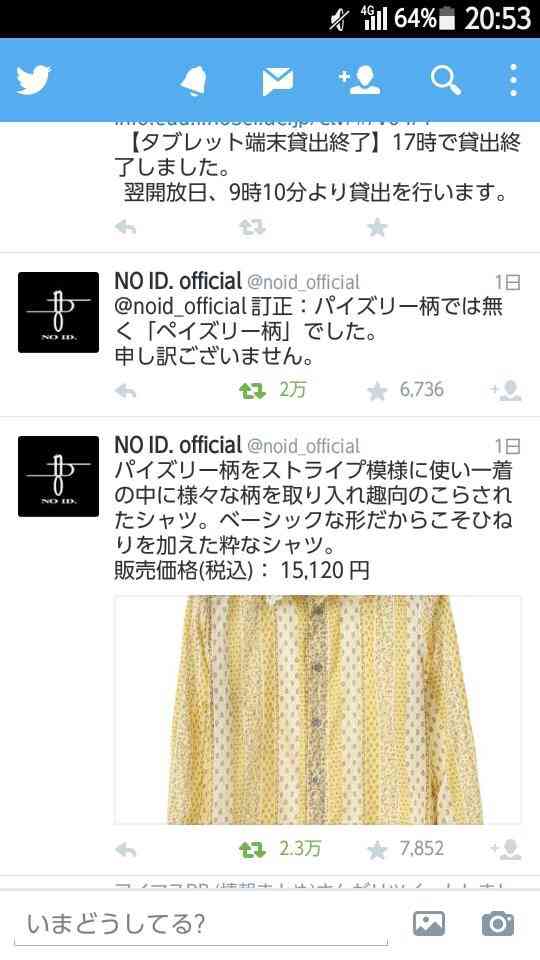Favorite the shirt tweet with 7,852 stars

(x=377, y=849)
